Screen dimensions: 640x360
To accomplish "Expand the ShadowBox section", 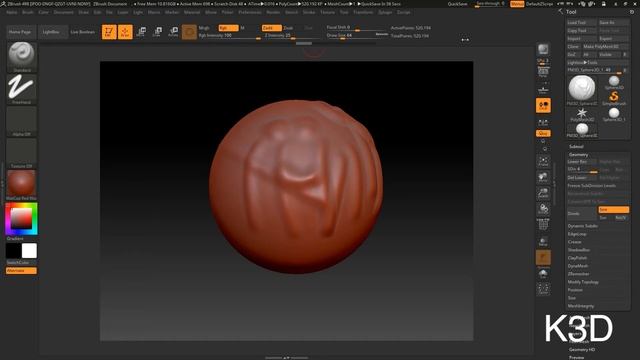I will 579,250.
